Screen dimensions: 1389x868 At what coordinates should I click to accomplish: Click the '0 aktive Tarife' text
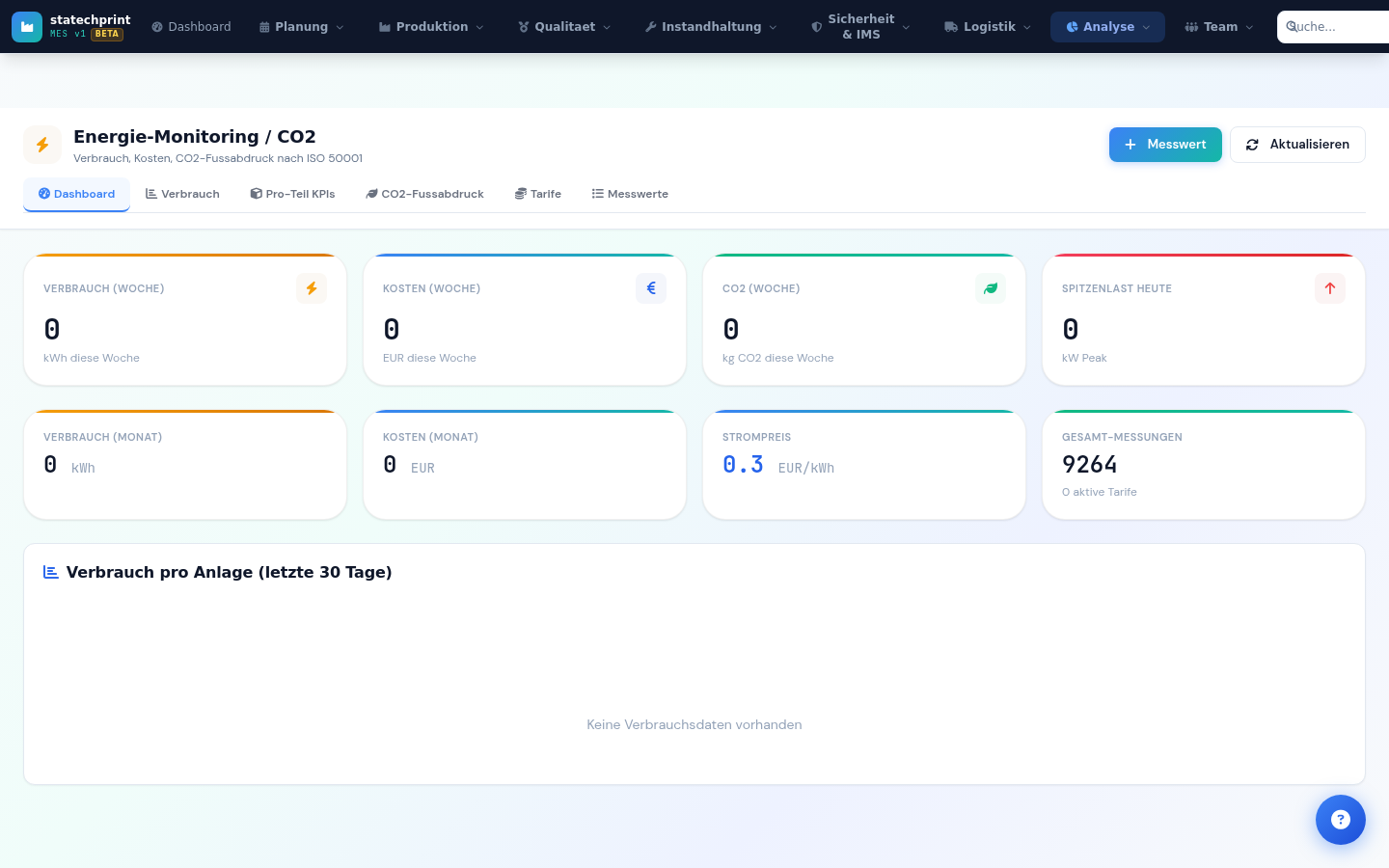click(x=1100, y=492)
